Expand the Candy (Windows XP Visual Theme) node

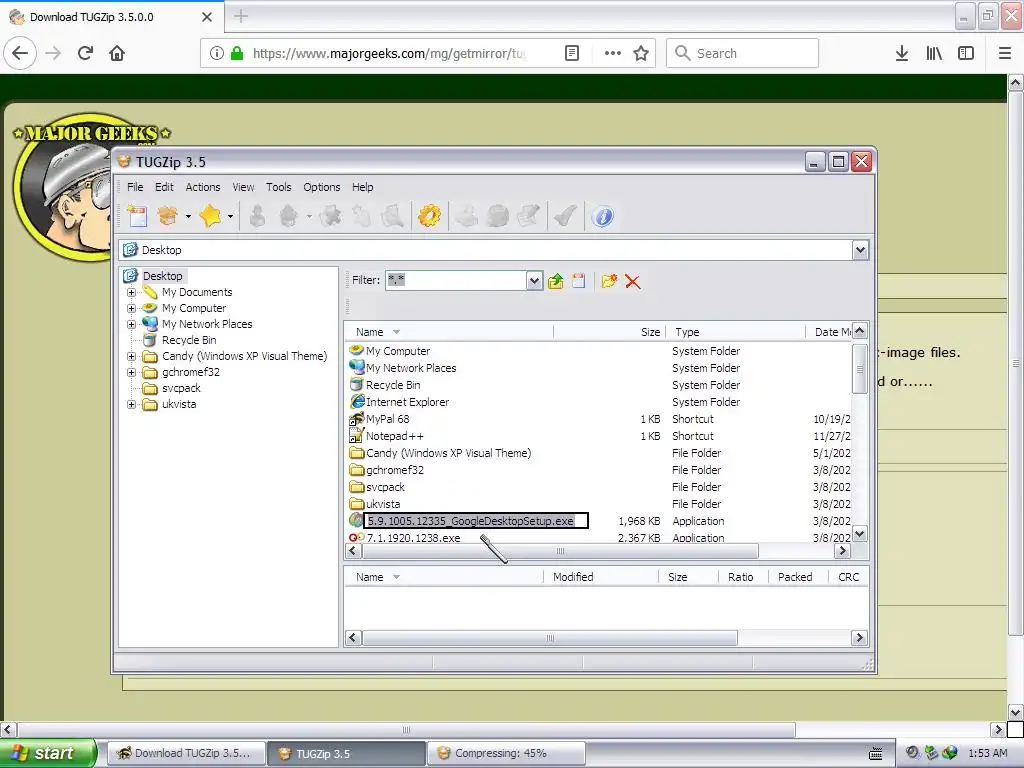tap(131, 357)
